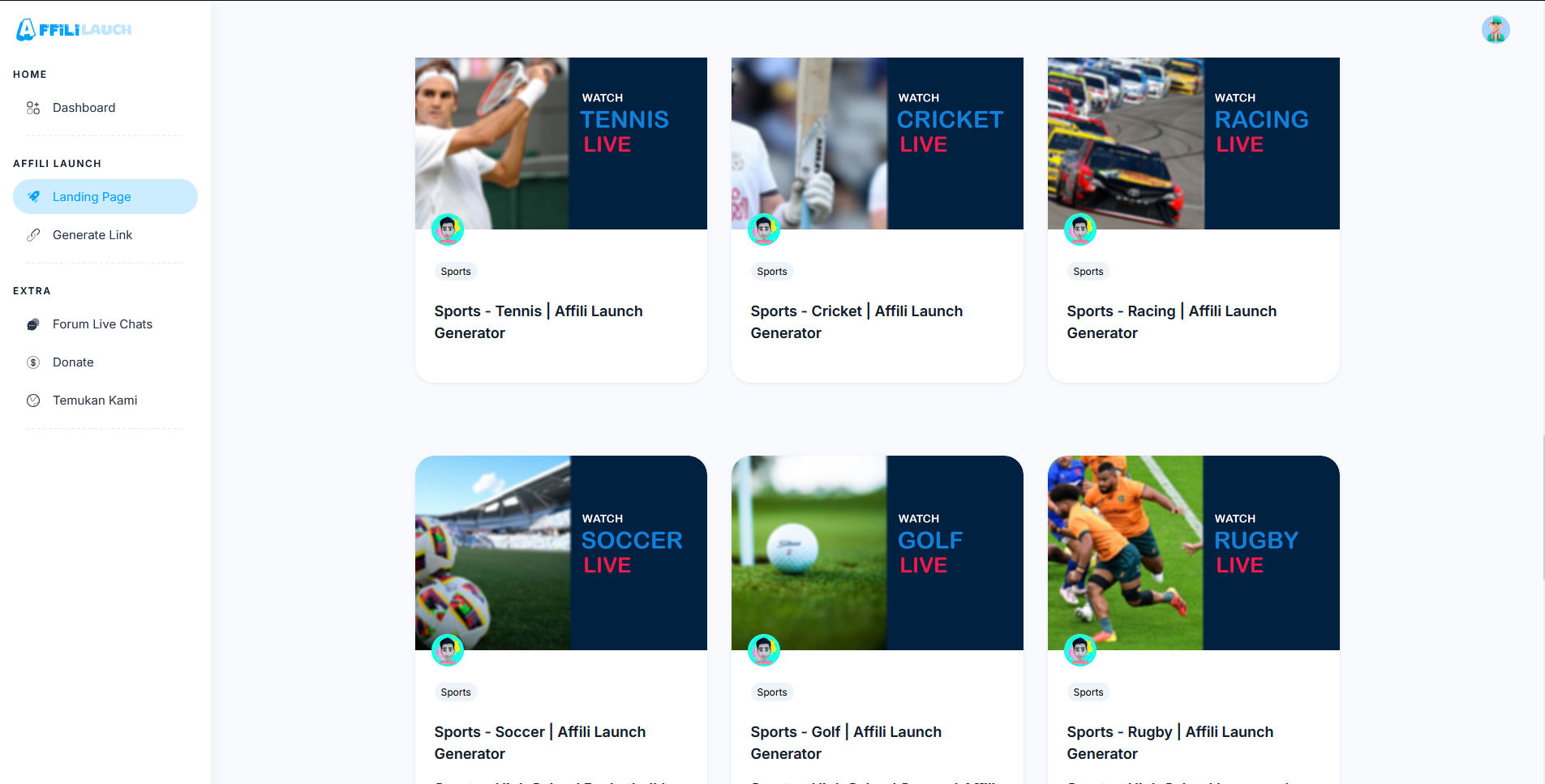Click Sports tag on Soccer card

tap(456, 692)
